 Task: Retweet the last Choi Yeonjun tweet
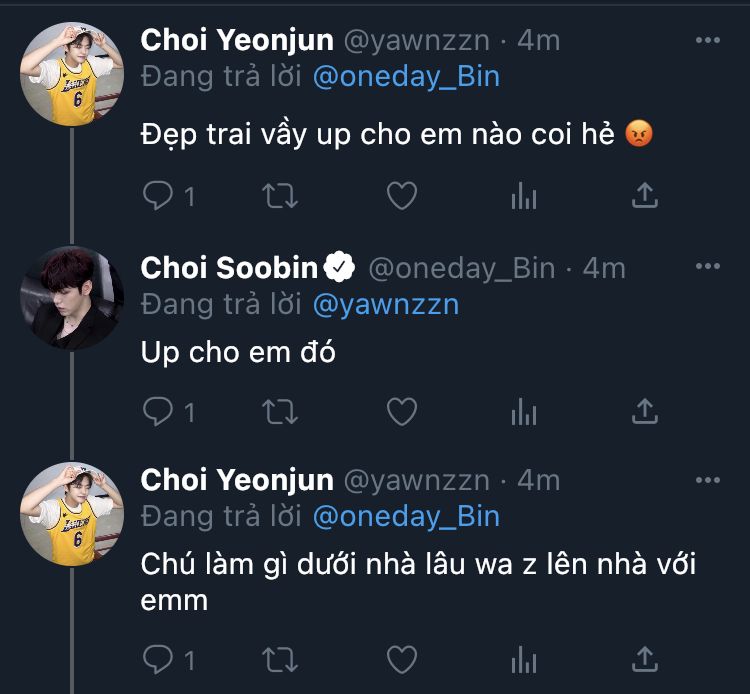pos(279,659)
